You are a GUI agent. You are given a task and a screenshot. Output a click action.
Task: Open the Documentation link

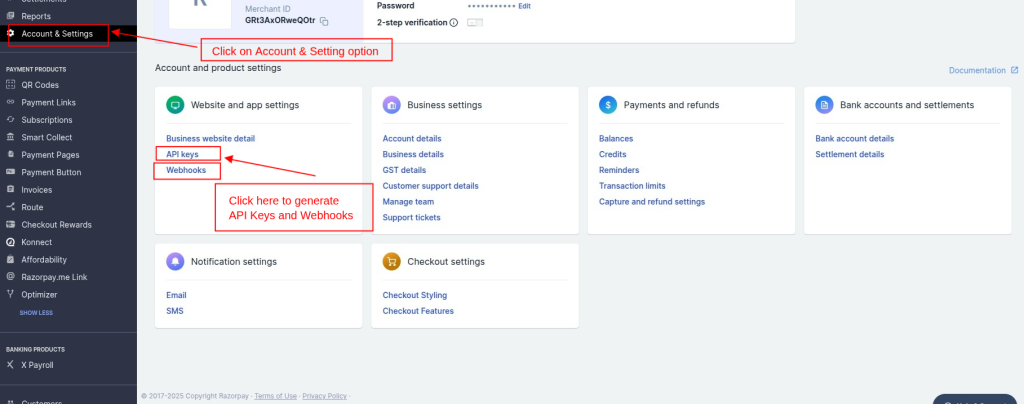(977, 70)
